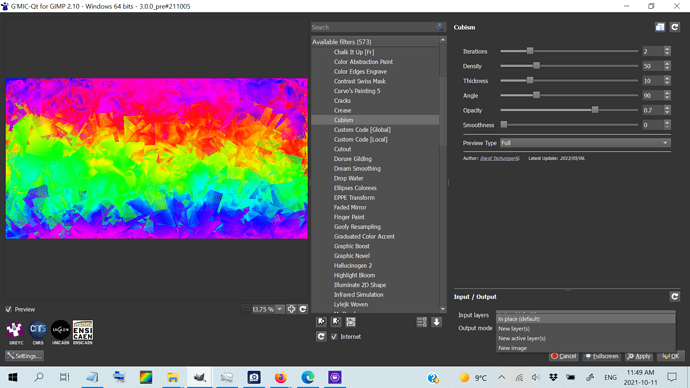The height and width of the screenshot is (388, 690).
Task: Click the Smoothness slider handle
Action: 504,125
